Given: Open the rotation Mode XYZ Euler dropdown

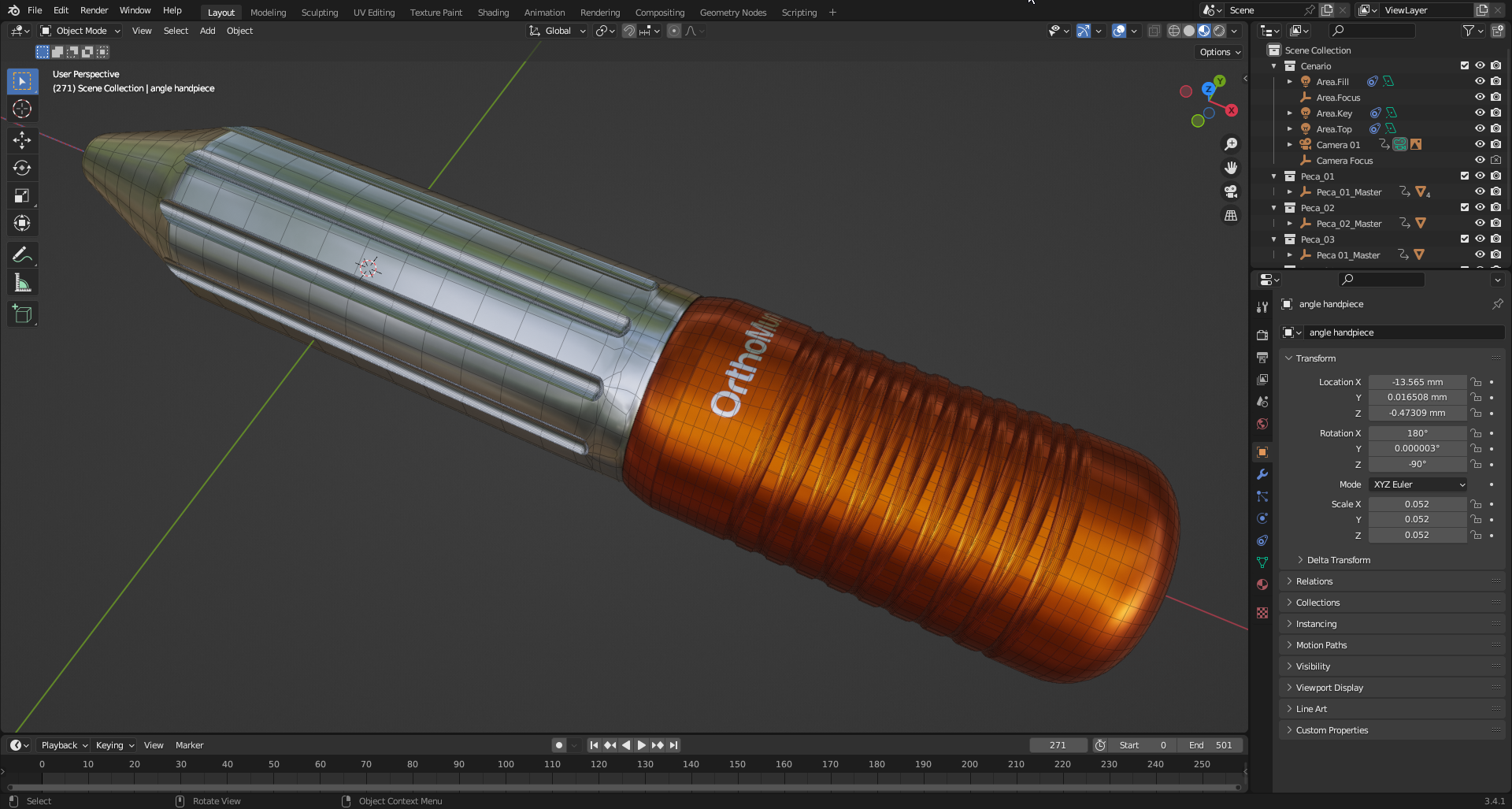Looking at the screenshot, I should pyautogui.click(x=1417, y=484).
